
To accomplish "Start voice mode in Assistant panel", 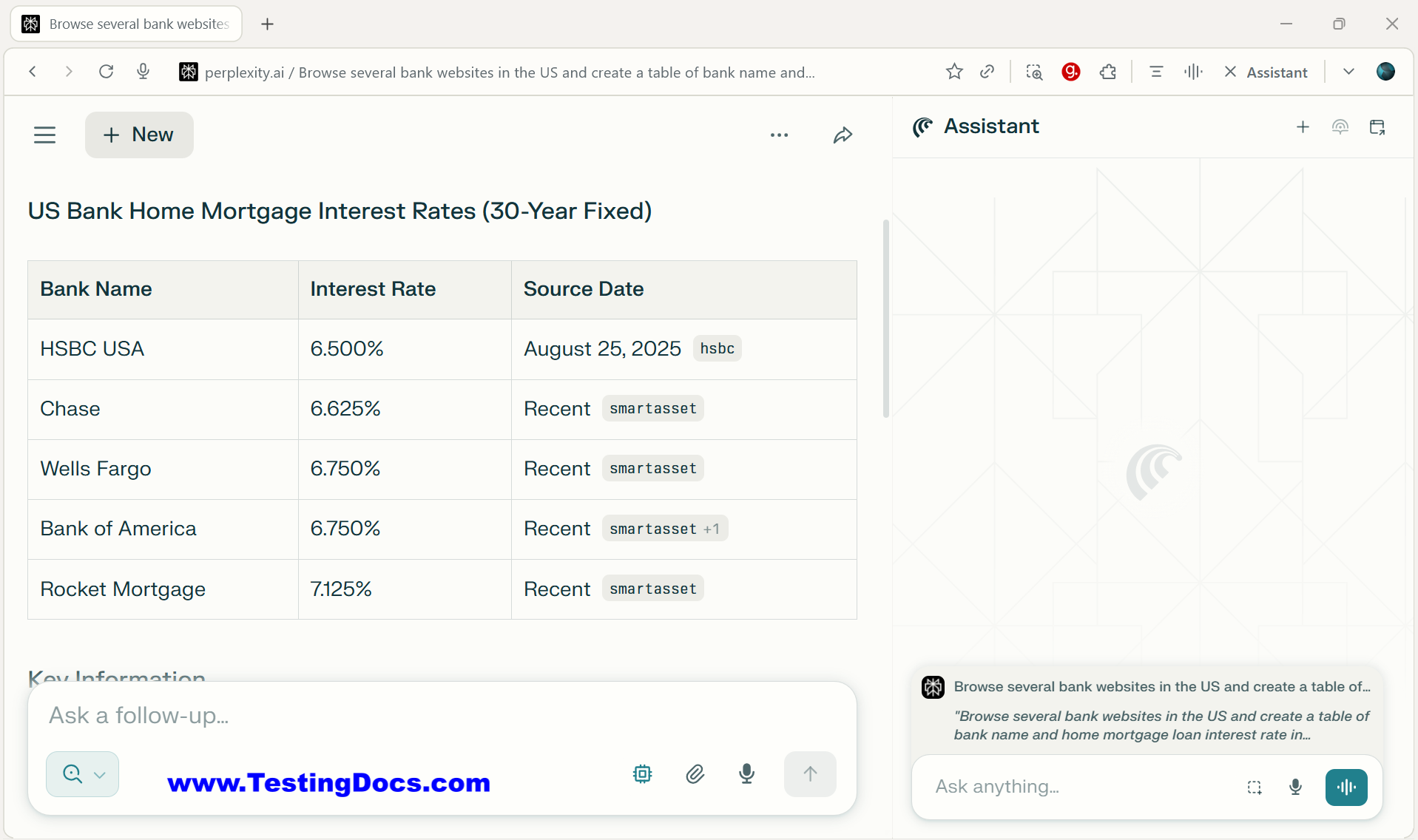I will [1346, 787].
